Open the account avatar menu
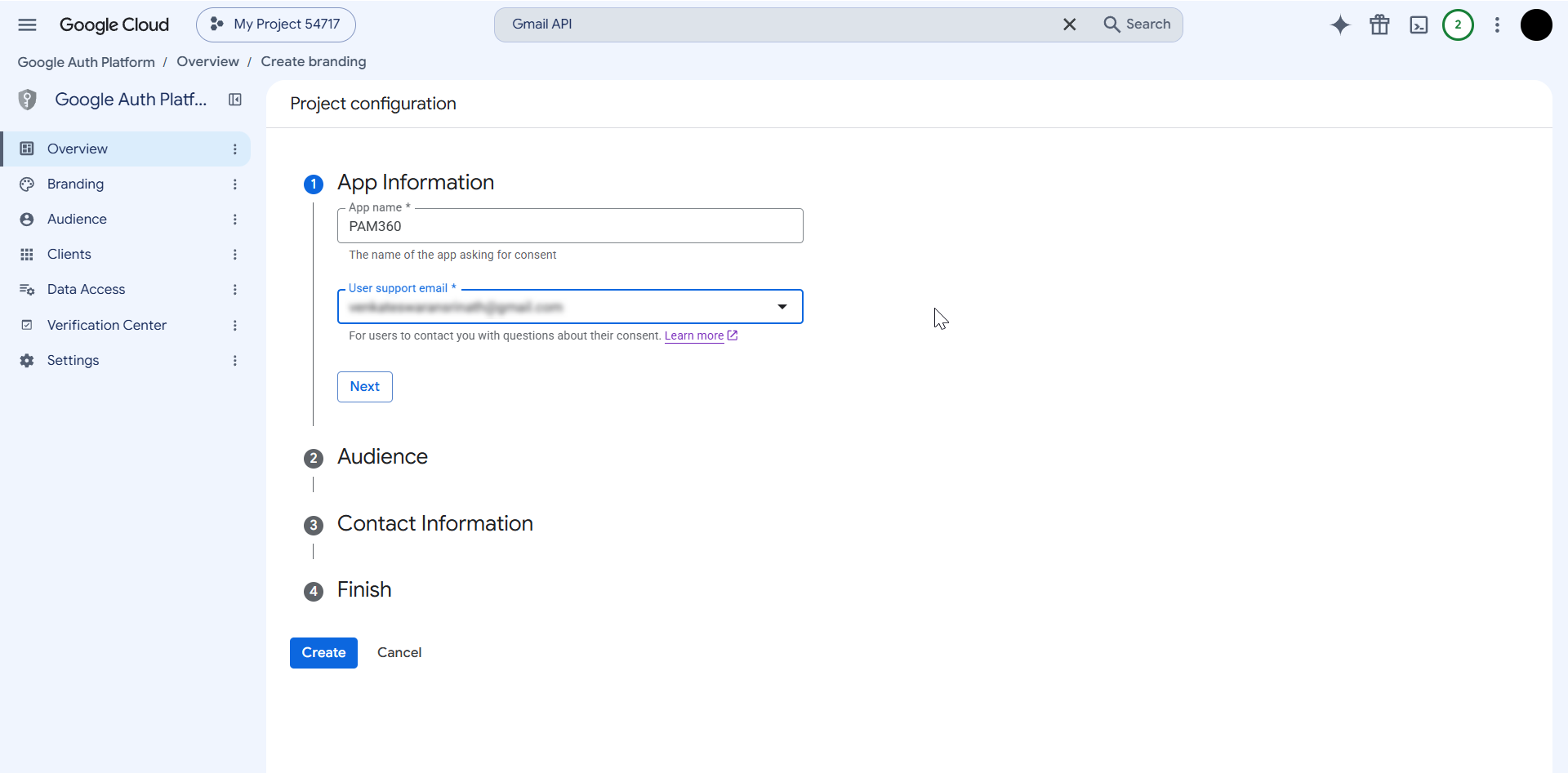Viewport: 1568px width, 773px height. point(1536,25)
